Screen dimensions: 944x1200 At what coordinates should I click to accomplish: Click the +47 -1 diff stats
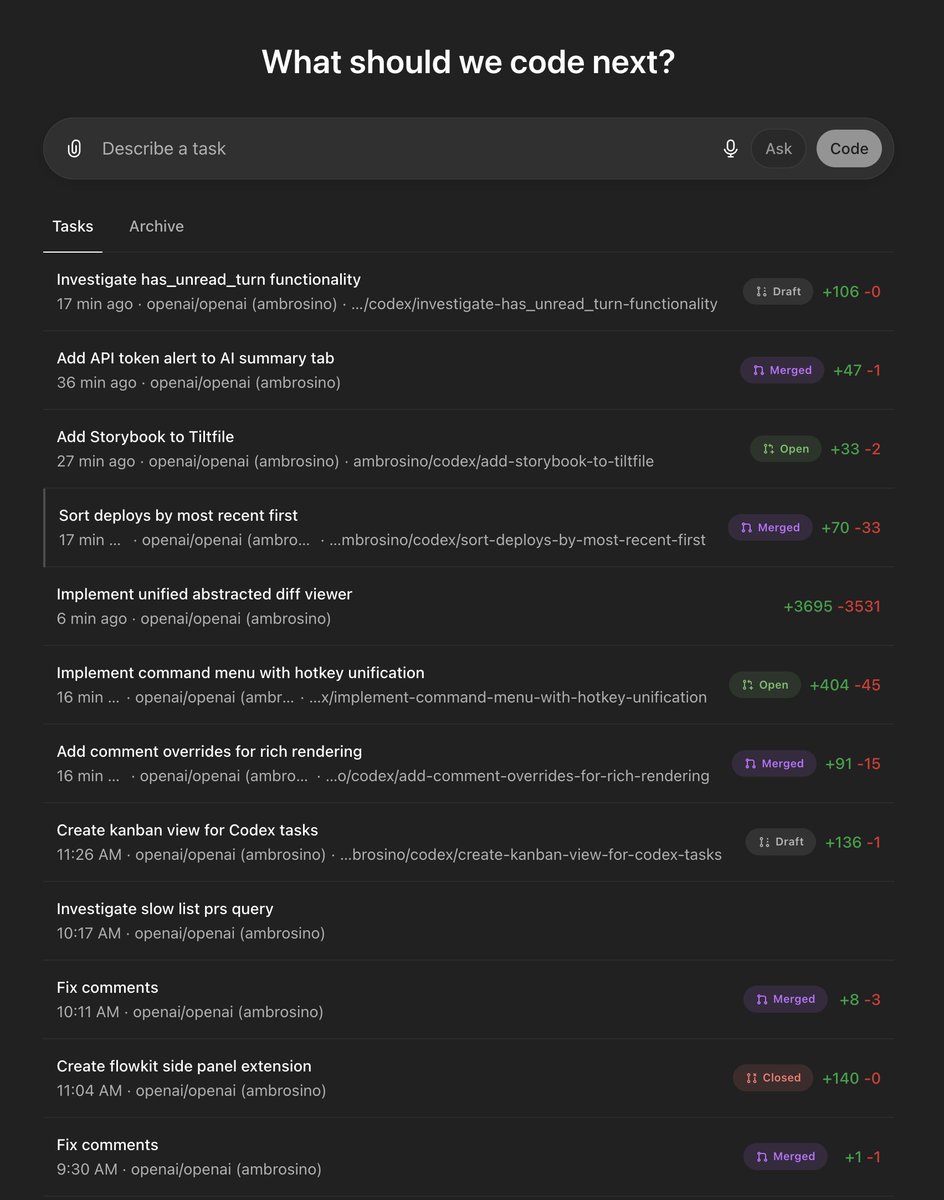[857, 371]
